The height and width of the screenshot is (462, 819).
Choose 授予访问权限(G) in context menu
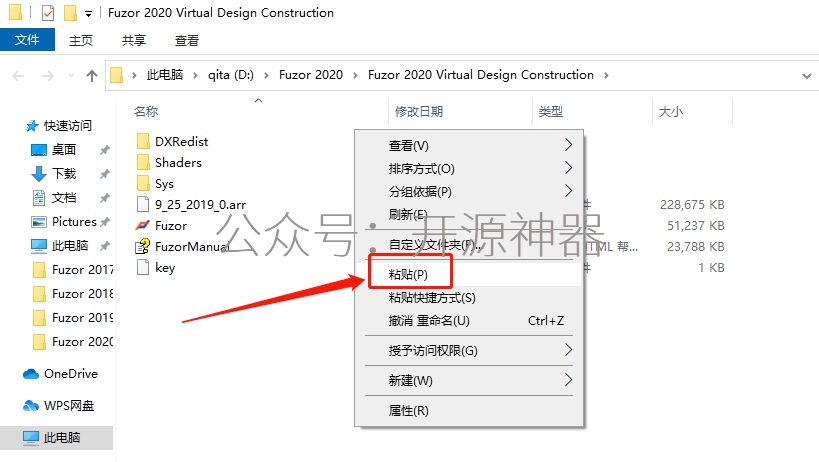click(x=469, y=351)
